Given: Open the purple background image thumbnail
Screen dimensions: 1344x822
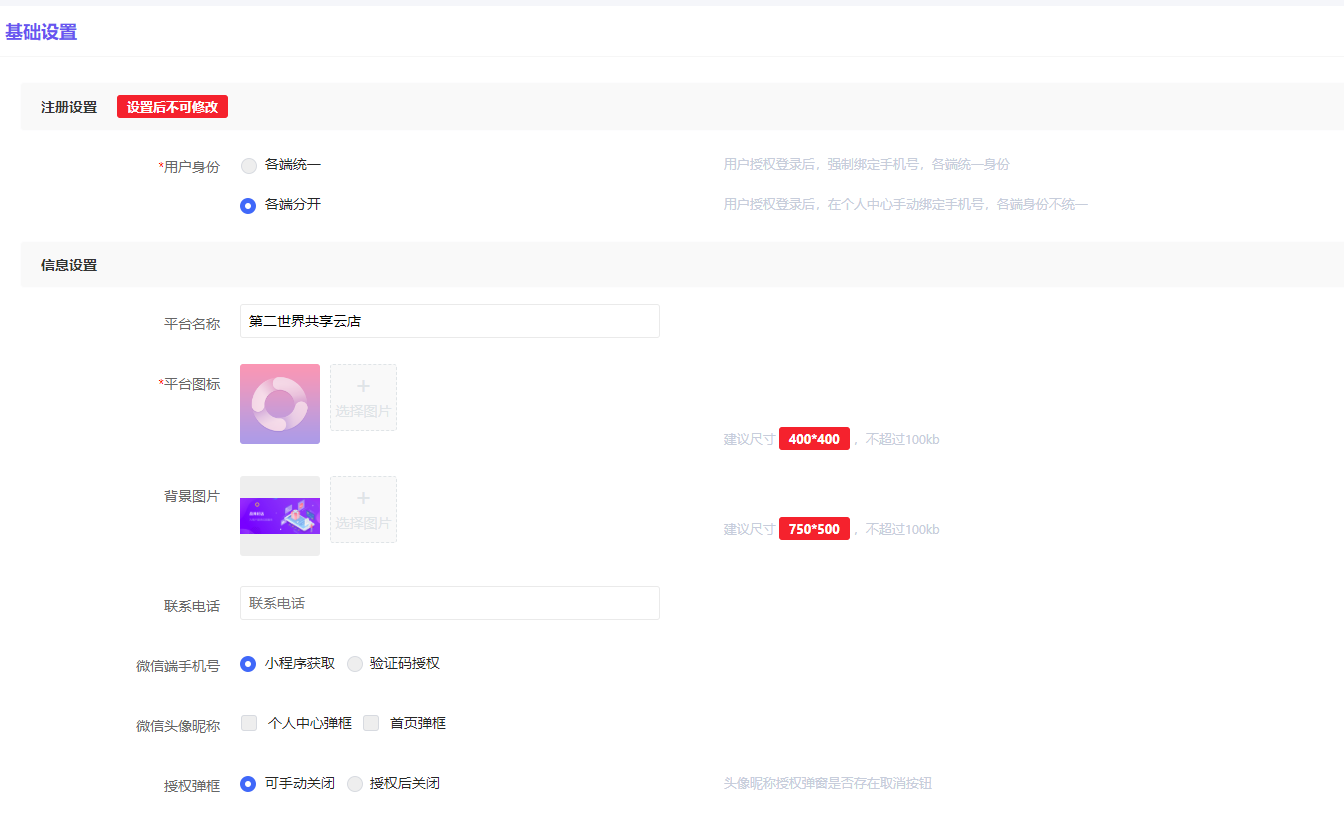Looking at the screenshot, I should coord(280,516).
